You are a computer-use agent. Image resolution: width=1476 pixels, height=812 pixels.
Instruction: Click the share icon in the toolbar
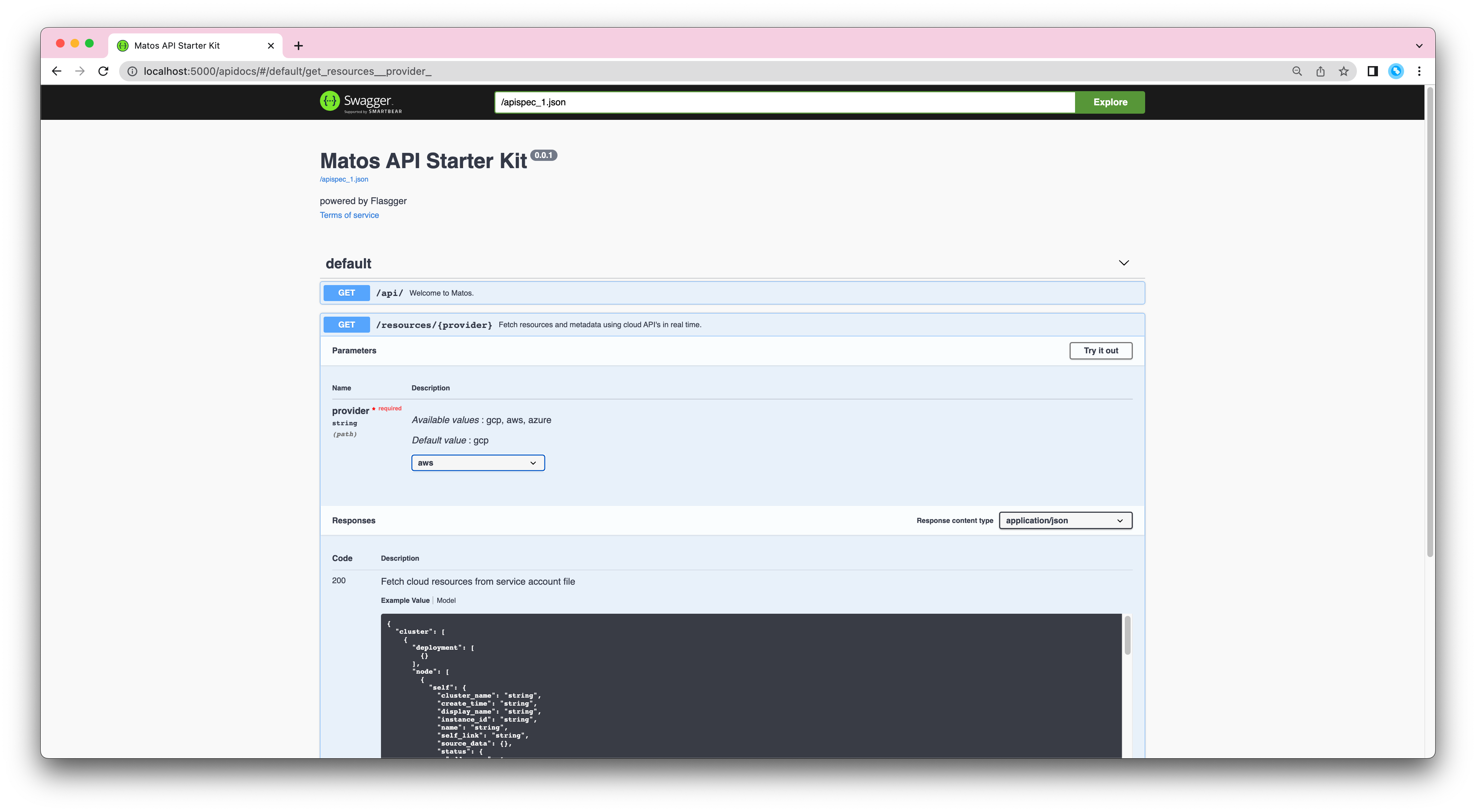click(1320, 71)
